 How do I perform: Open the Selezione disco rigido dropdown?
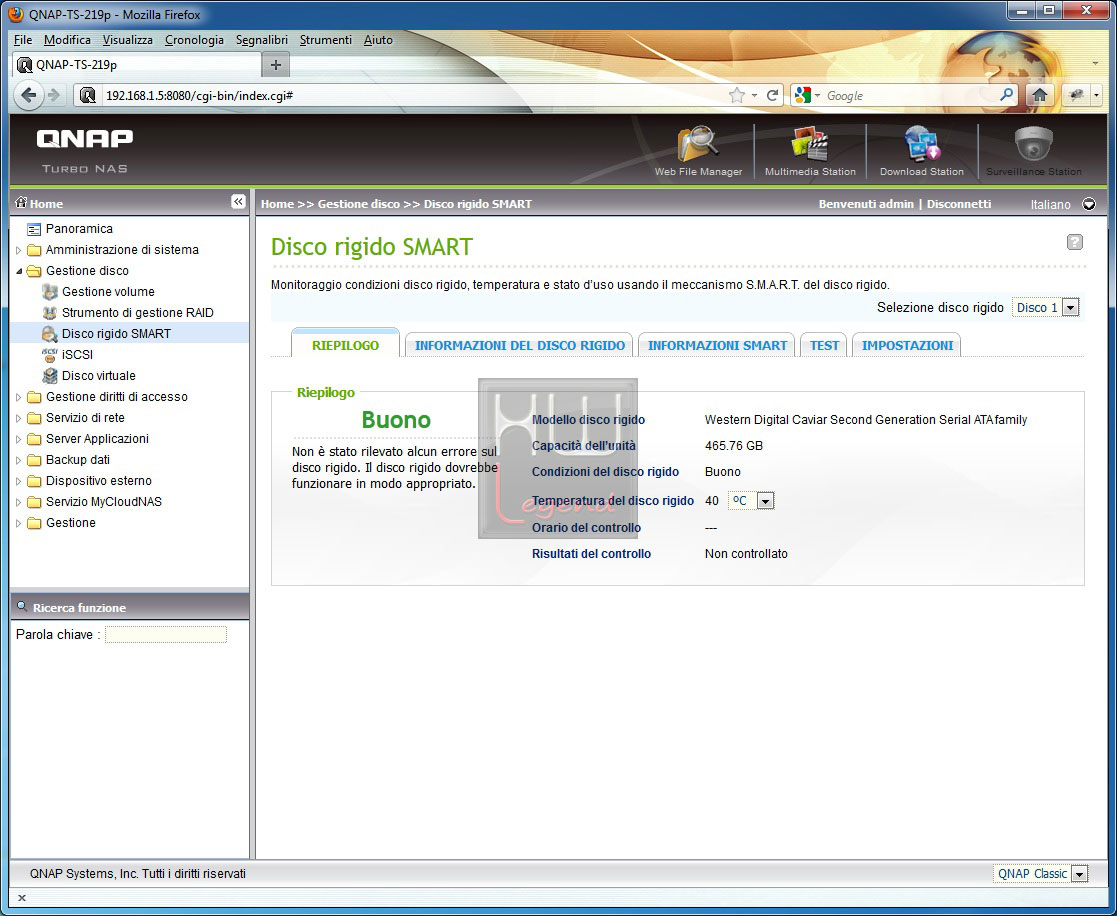coord(1046,307)
